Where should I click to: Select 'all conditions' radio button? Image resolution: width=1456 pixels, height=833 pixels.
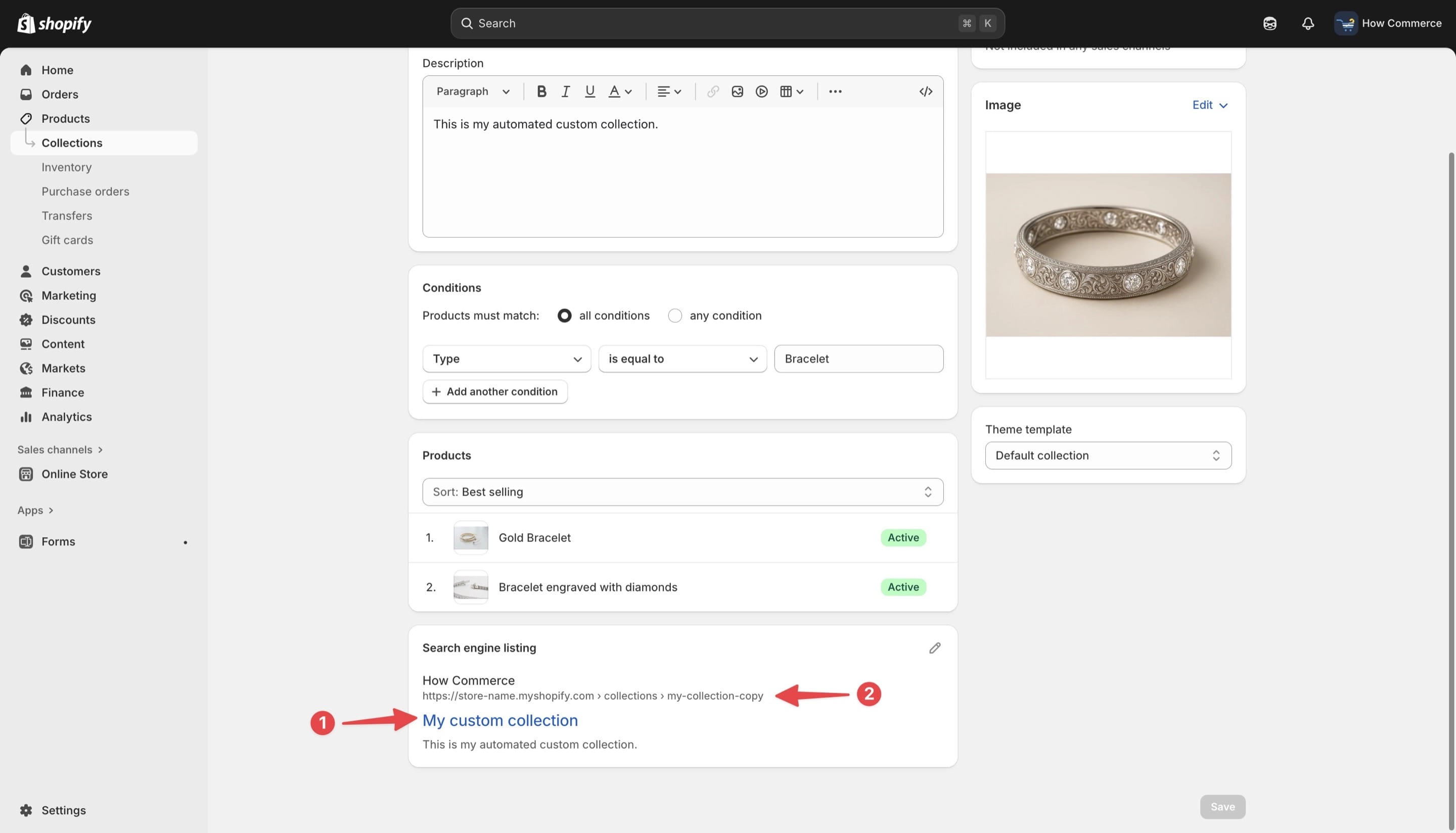tap(564, 316)
